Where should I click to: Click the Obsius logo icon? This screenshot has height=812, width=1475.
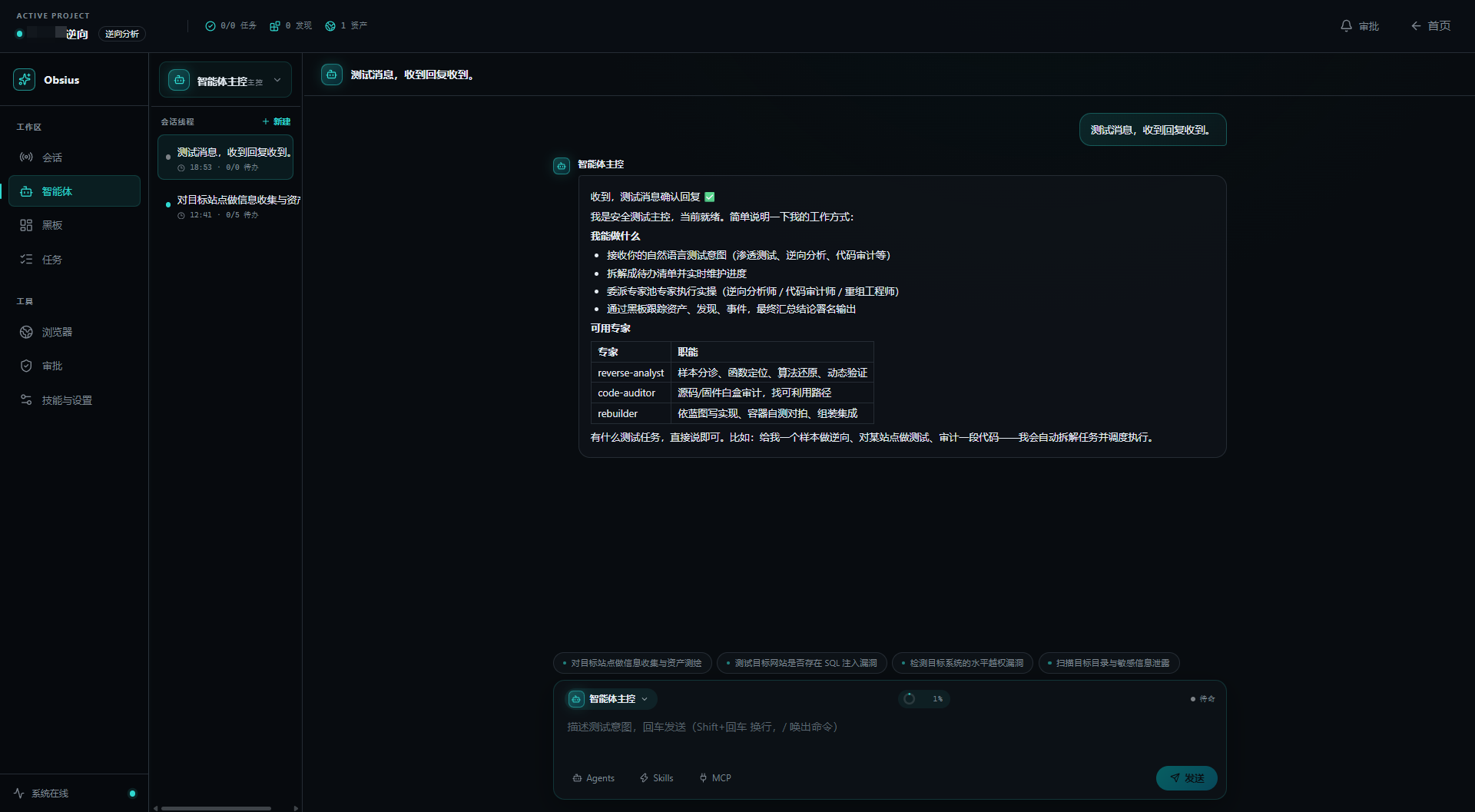click(x=24, y=79)
